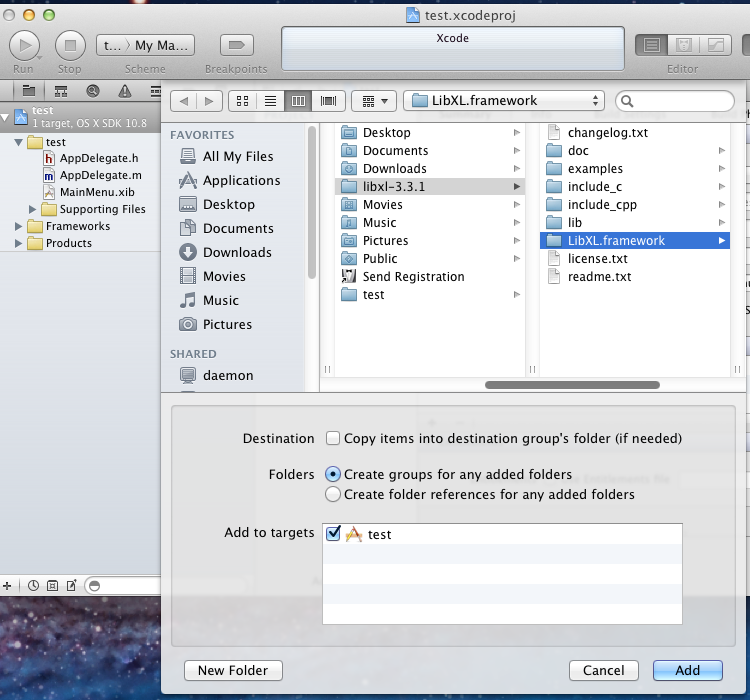
Task: Collapse the test project disclosure triangle
Action: click(5, 117)
